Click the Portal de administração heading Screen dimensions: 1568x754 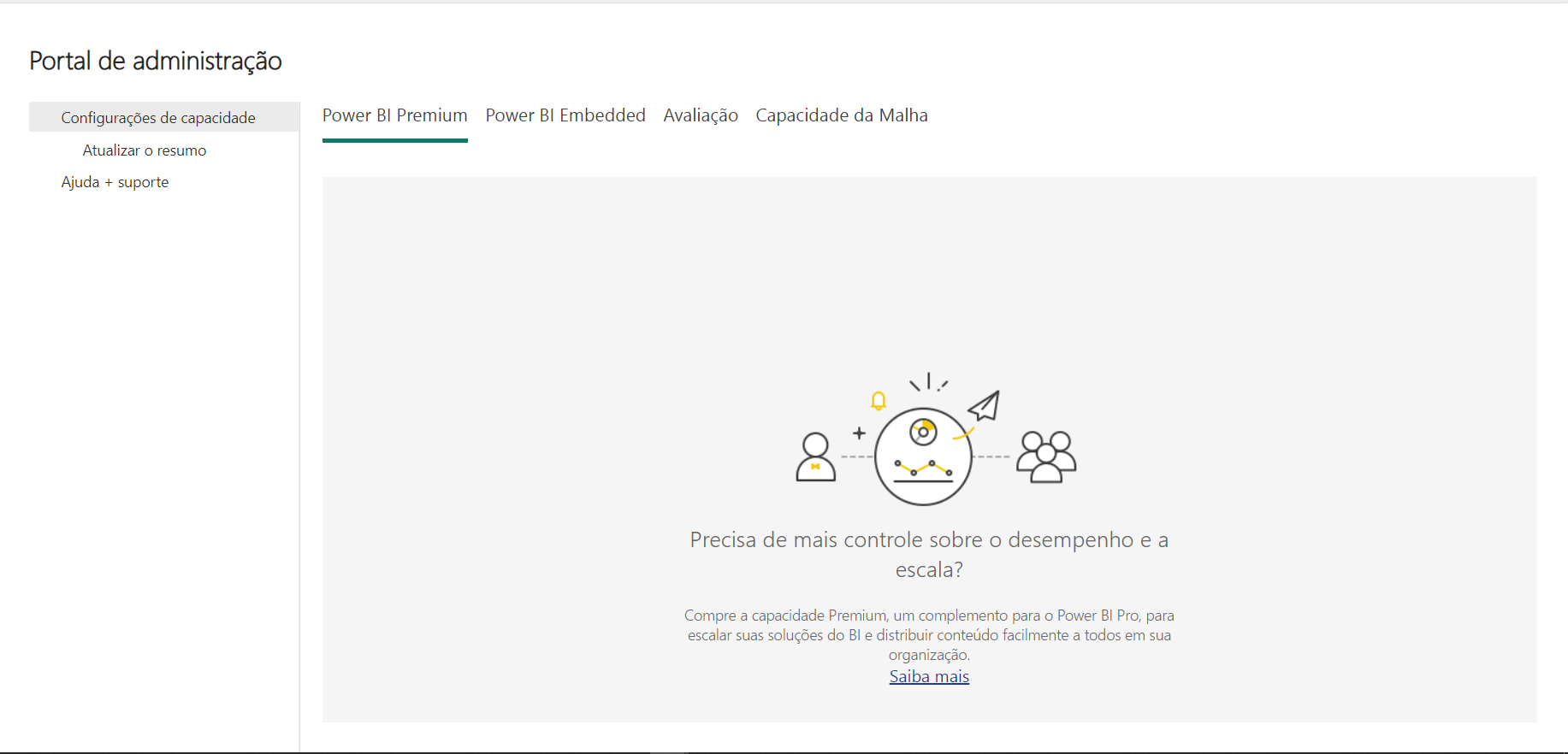click(x=156, y=61)
